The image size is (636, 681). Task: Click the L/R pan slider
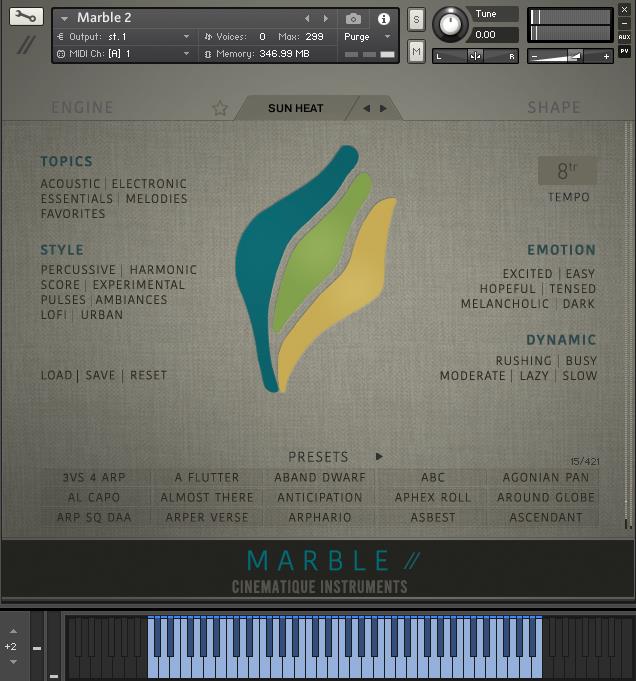(x=475, y=56)
